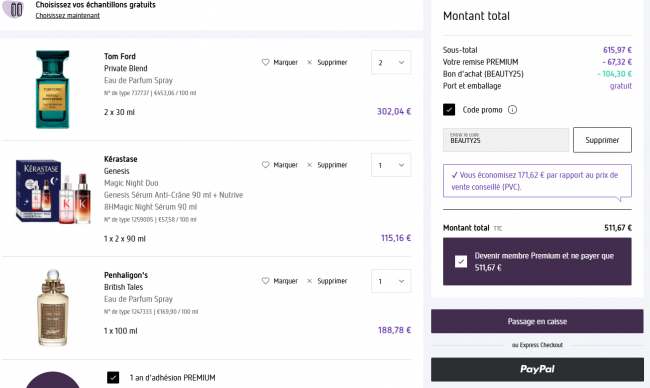Click Marquer link for Kérastase
This screenshot has height=388, width=650.
[x=286, y=165]
